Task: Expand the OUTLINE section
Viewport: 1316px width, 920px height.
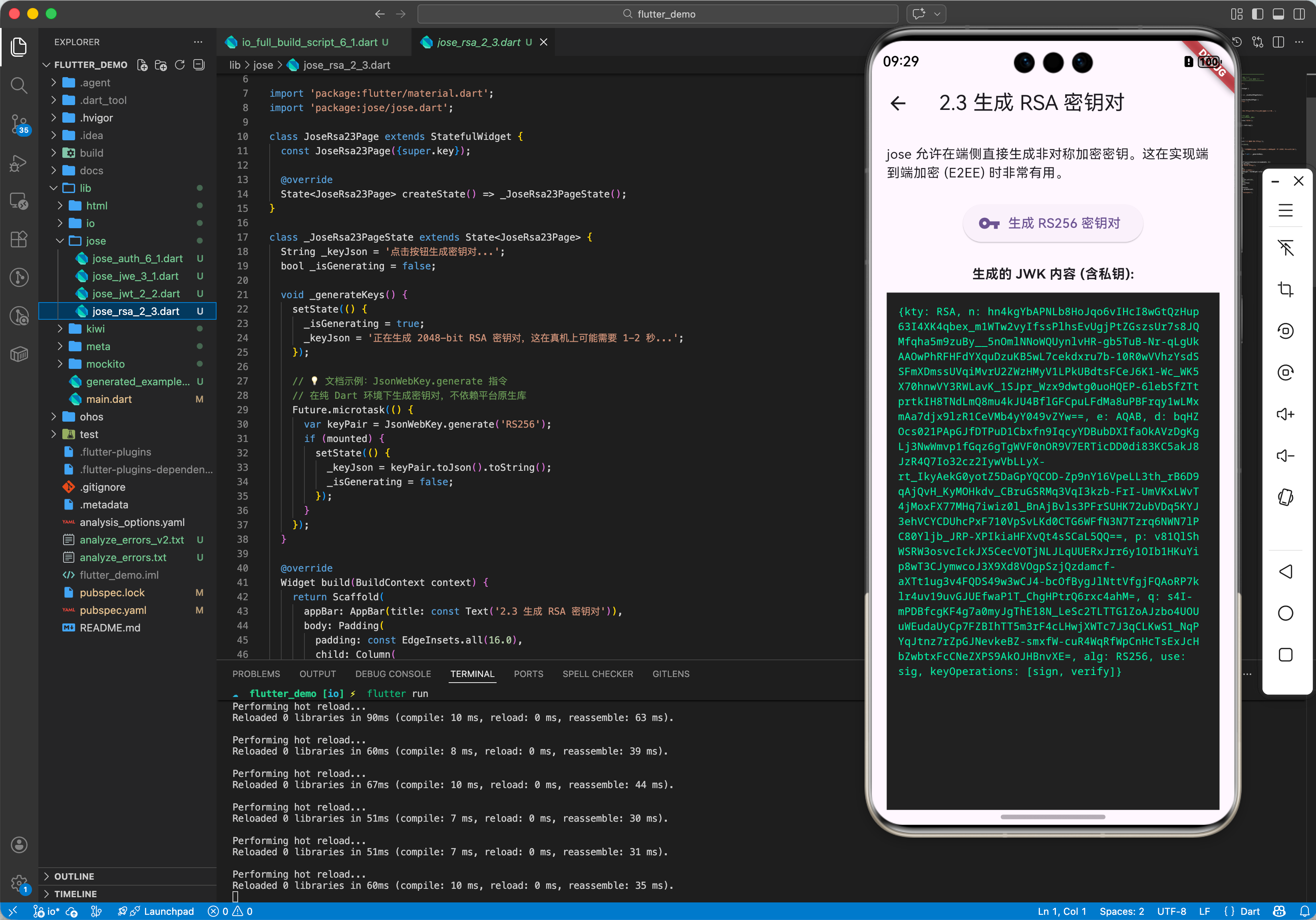Action: click(x=74, y=876)
